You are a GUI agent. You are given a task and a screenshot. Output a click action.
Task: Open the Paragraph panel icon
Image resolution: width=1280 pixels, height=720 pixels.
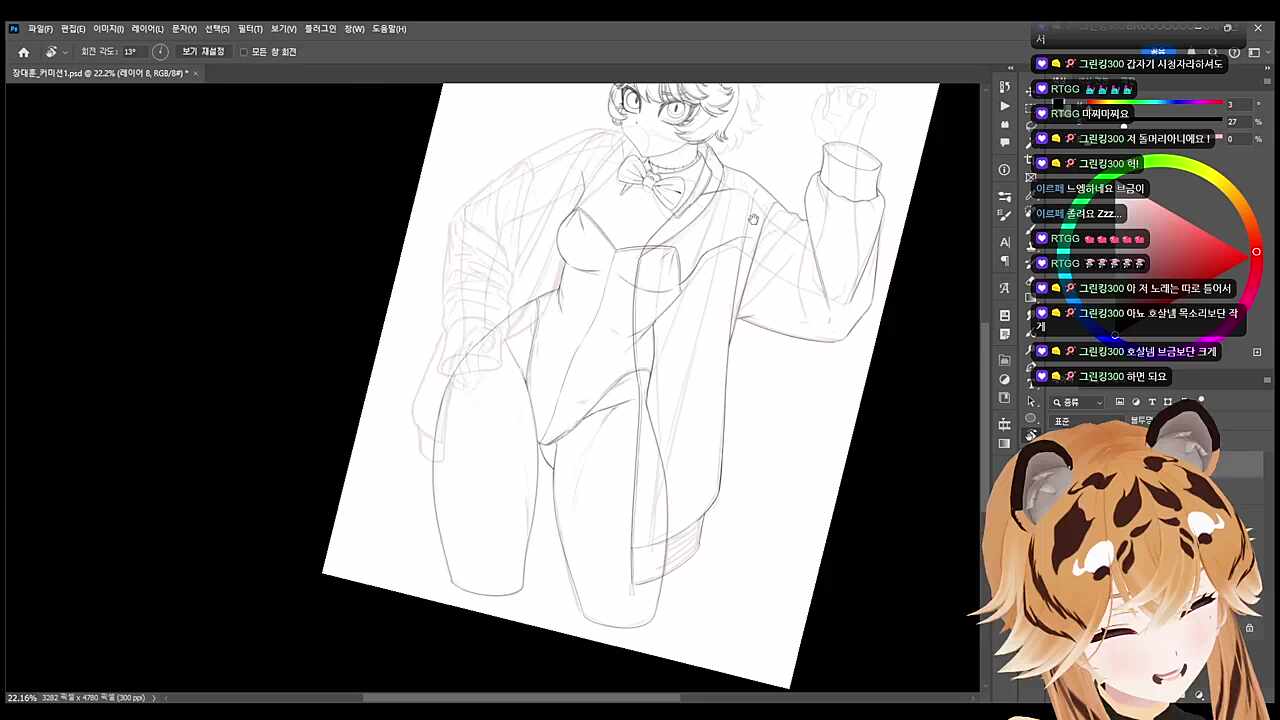click(1005, 261)
